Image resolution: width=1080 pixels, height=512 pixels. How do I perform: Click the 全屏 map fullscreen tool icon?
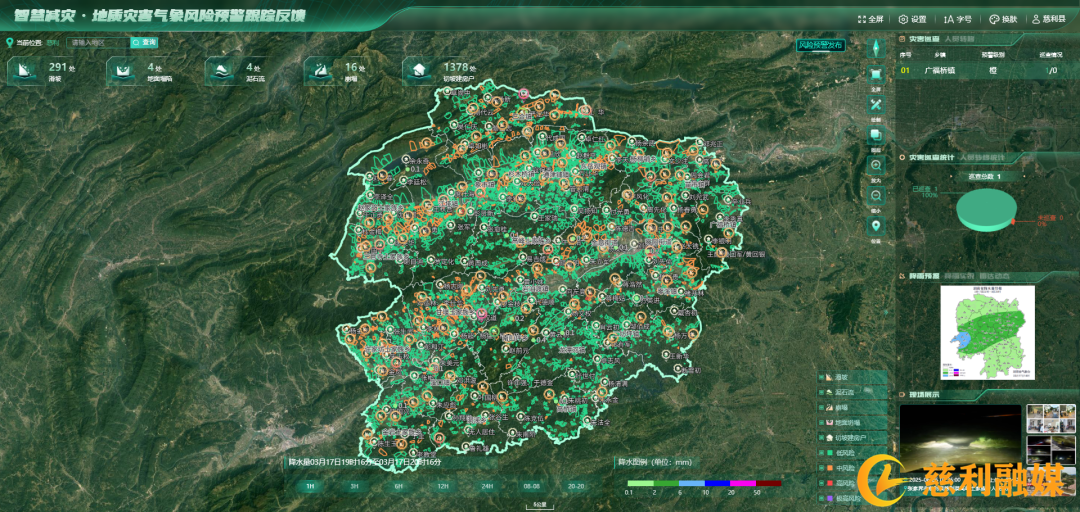pyautogui.click(x=877, y=74)
